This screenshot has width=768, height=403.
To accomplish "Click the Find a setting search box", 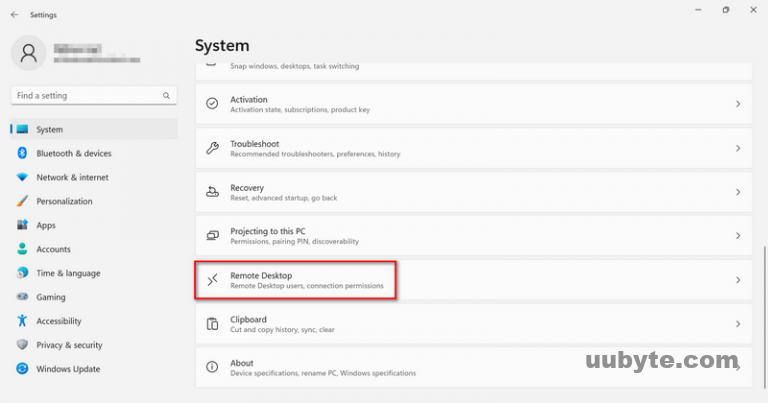I will coord(88,96).
